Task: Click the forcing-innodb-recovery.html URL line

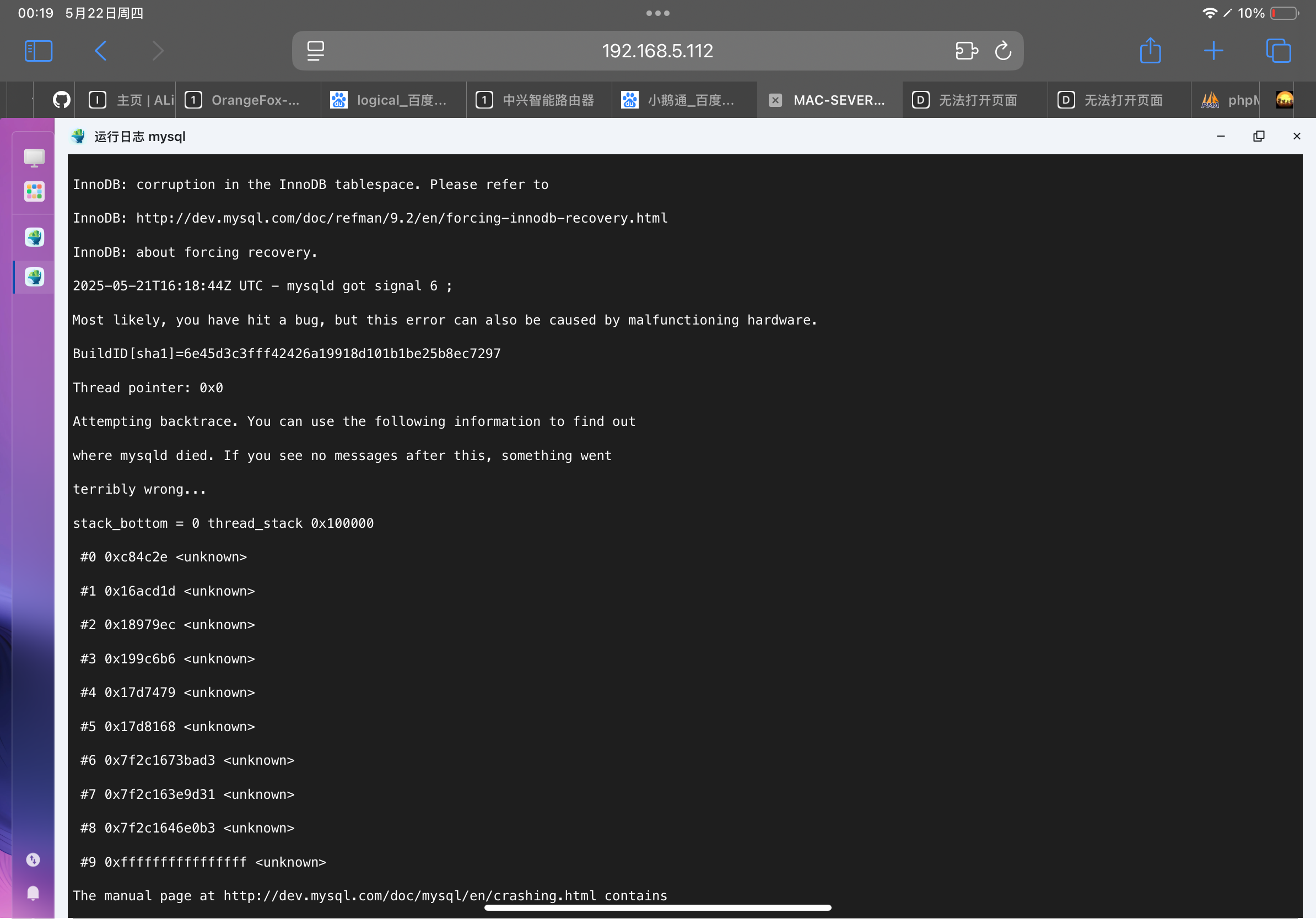Action: [x=370, y=218]
